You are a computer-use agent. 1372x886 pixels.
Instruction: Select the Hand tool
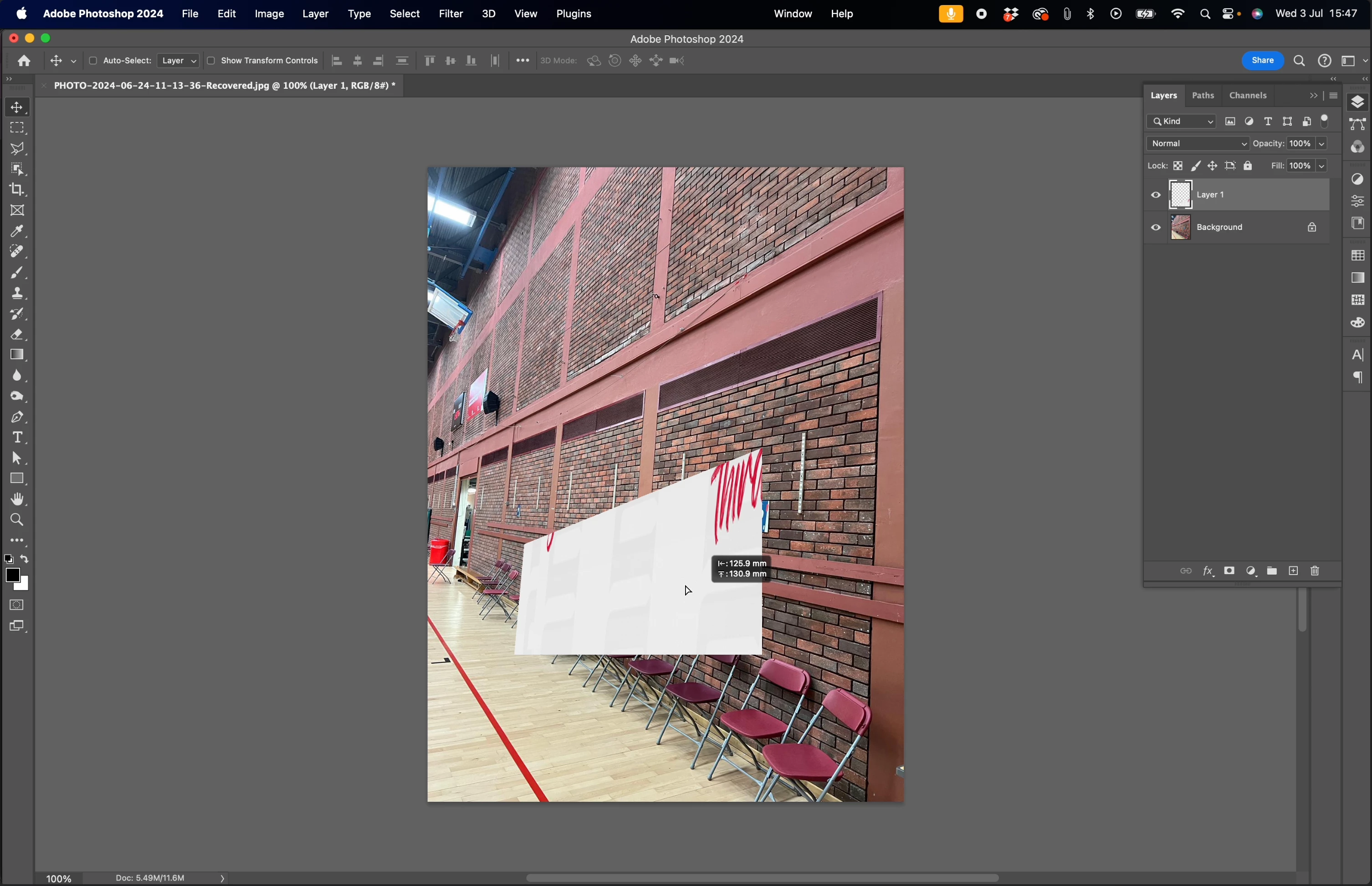pos(17,499)
